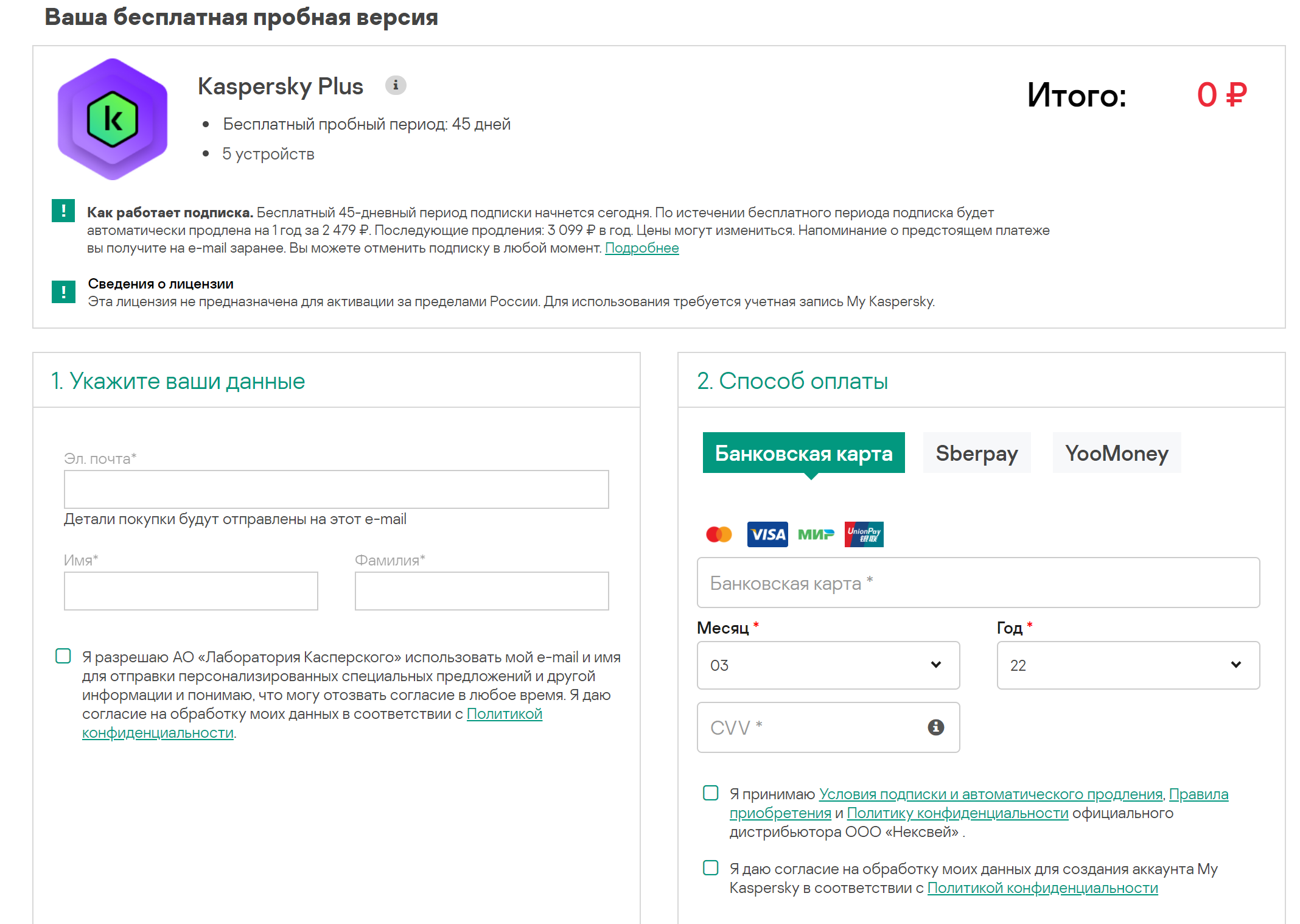Accept subscription and auto-renewal terms checkbox
The width and height of the screenshot is (1300, 924).
pos(710,793)
